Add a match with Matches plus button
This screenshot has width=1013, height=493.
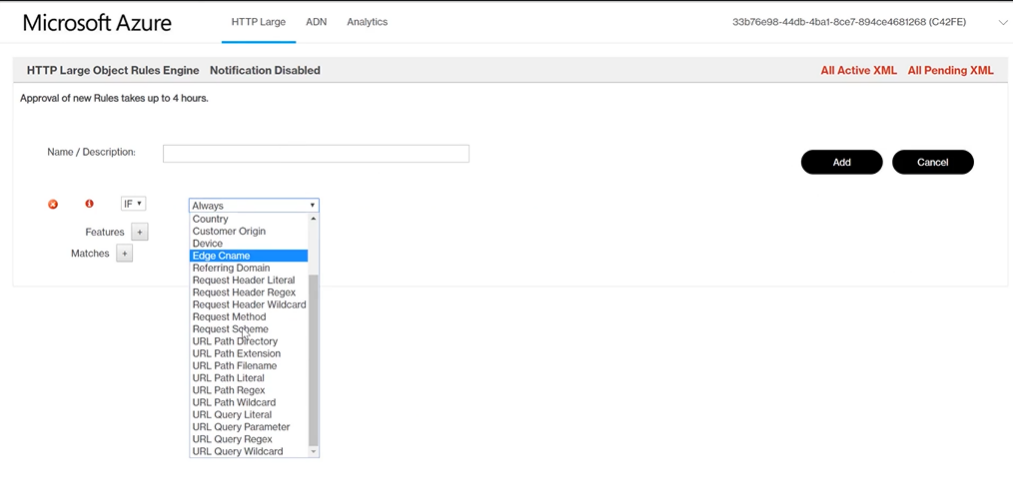125,253
